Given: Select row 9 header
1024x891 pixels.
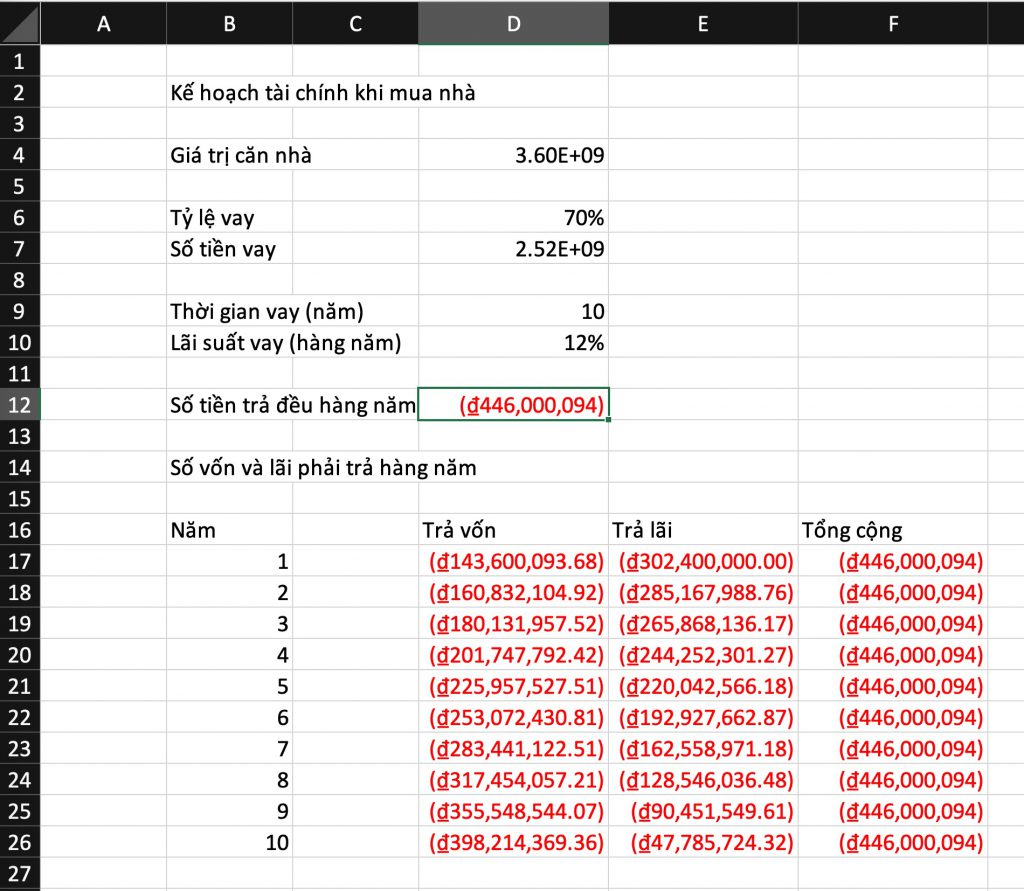Looking at the screenshot, I should (20, 311).
